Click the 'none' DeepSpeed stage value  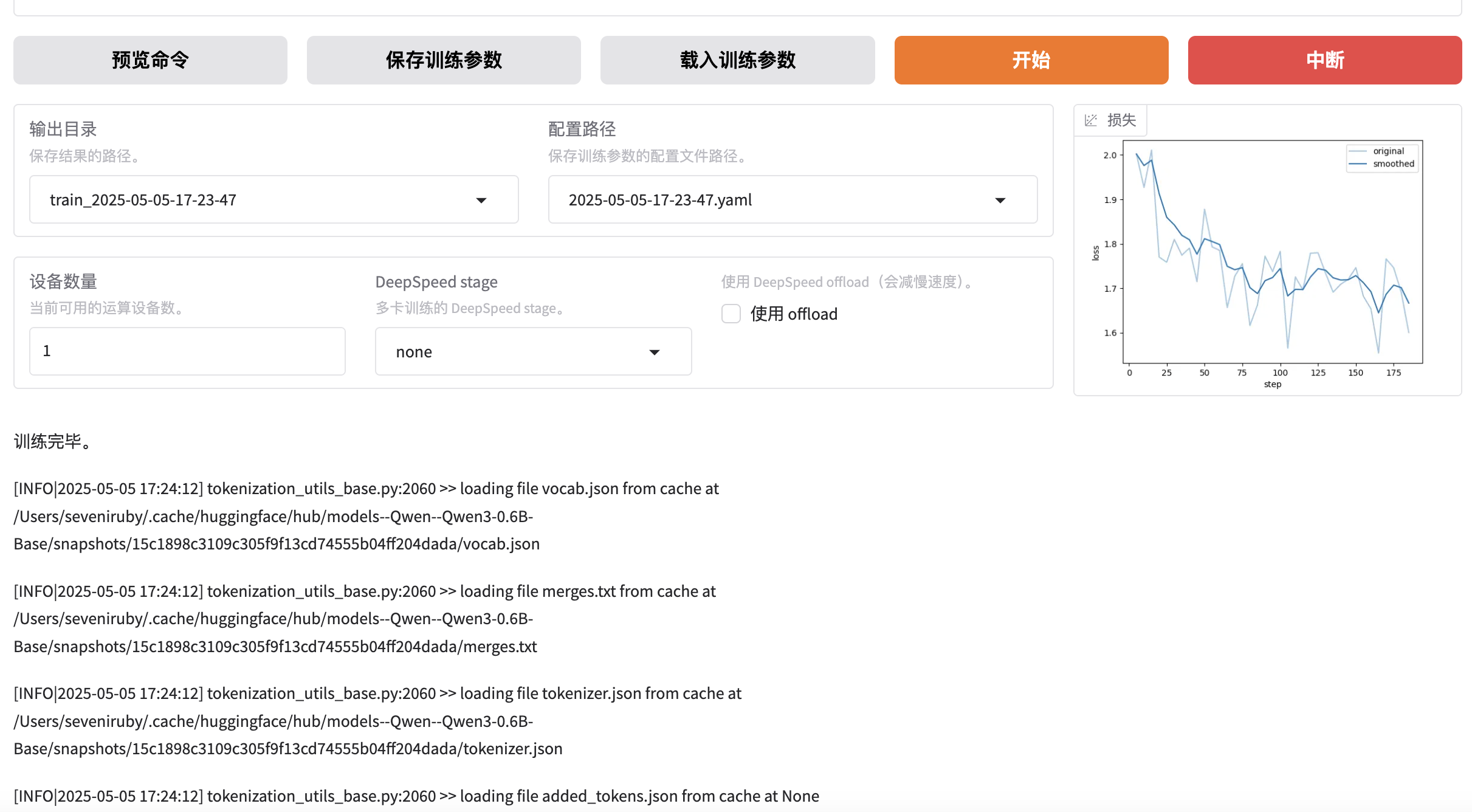tap(414, 352)
